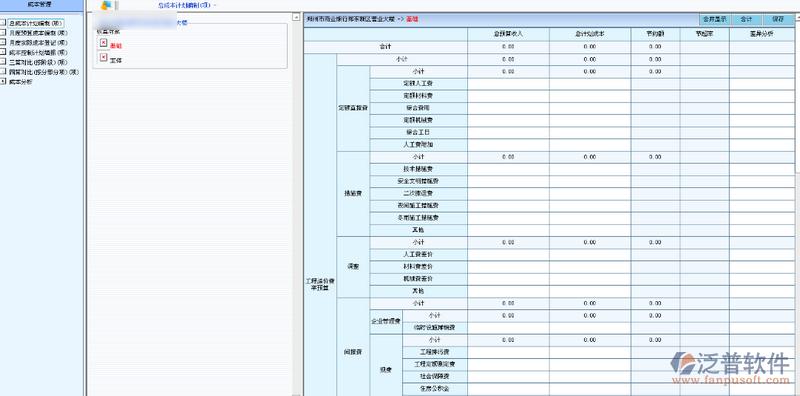The image size is (800, 396).
Task: Click the 工程造价费率预算 category label
Action: [x=320, y=284]
